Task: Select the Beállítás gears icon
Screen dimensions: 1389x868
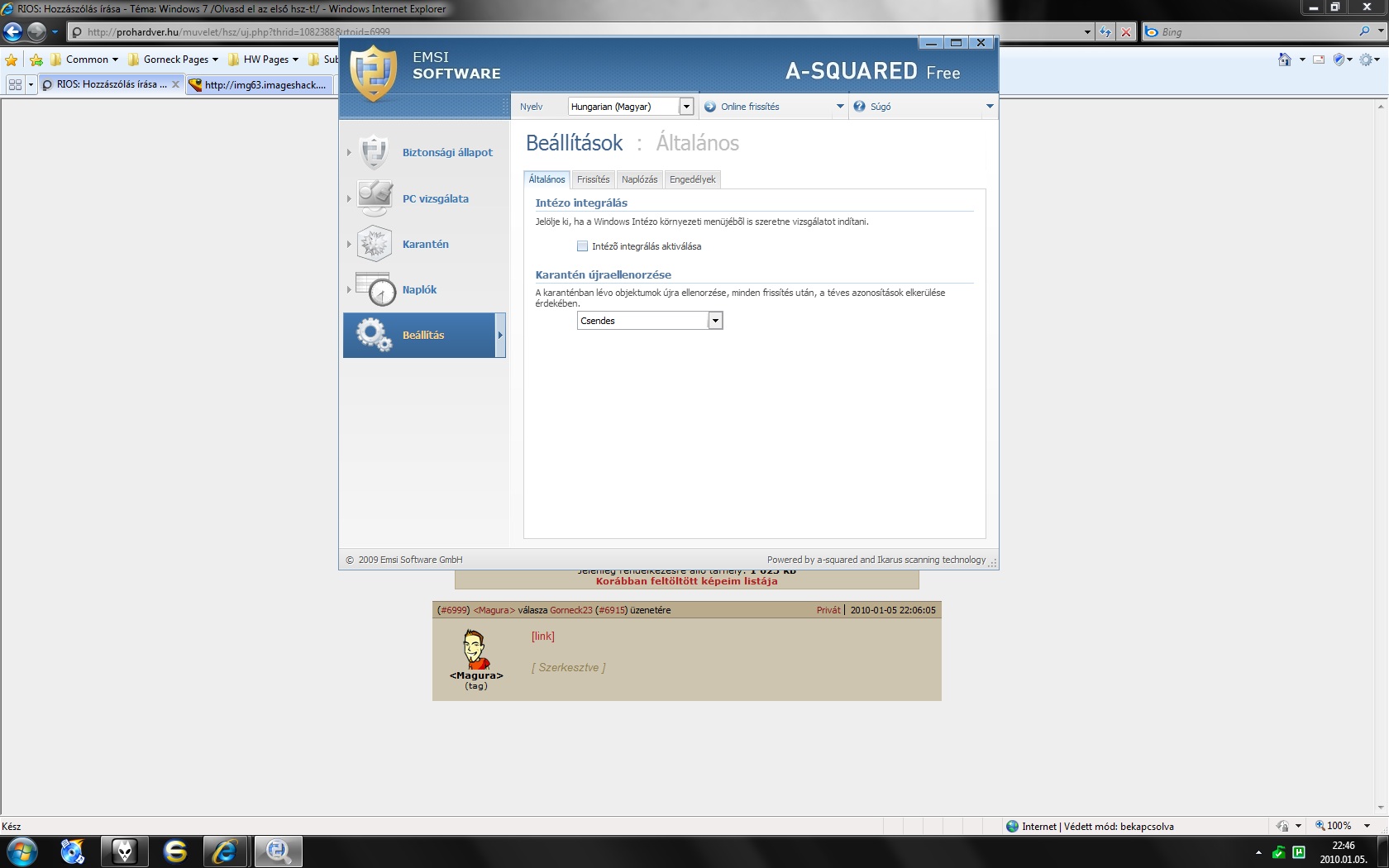Action: [x=374, y=335]
